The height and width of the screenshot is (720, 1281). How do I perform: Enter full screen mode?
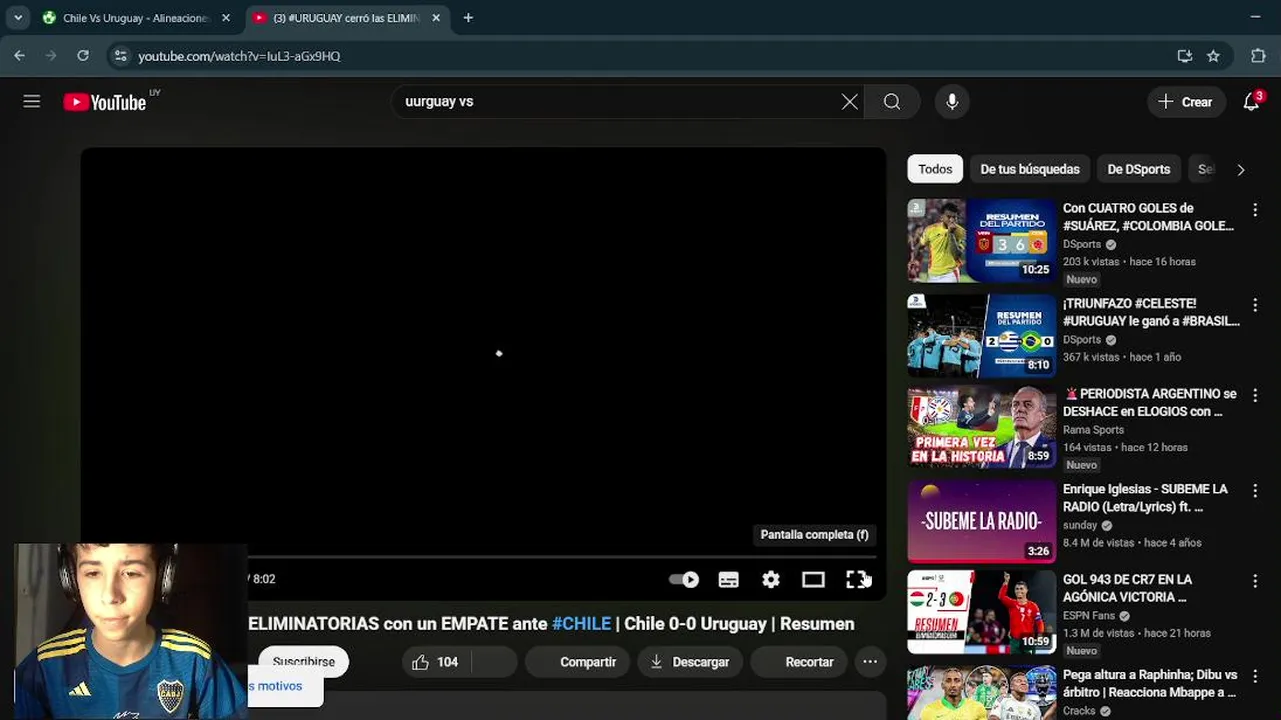[857, 579]
